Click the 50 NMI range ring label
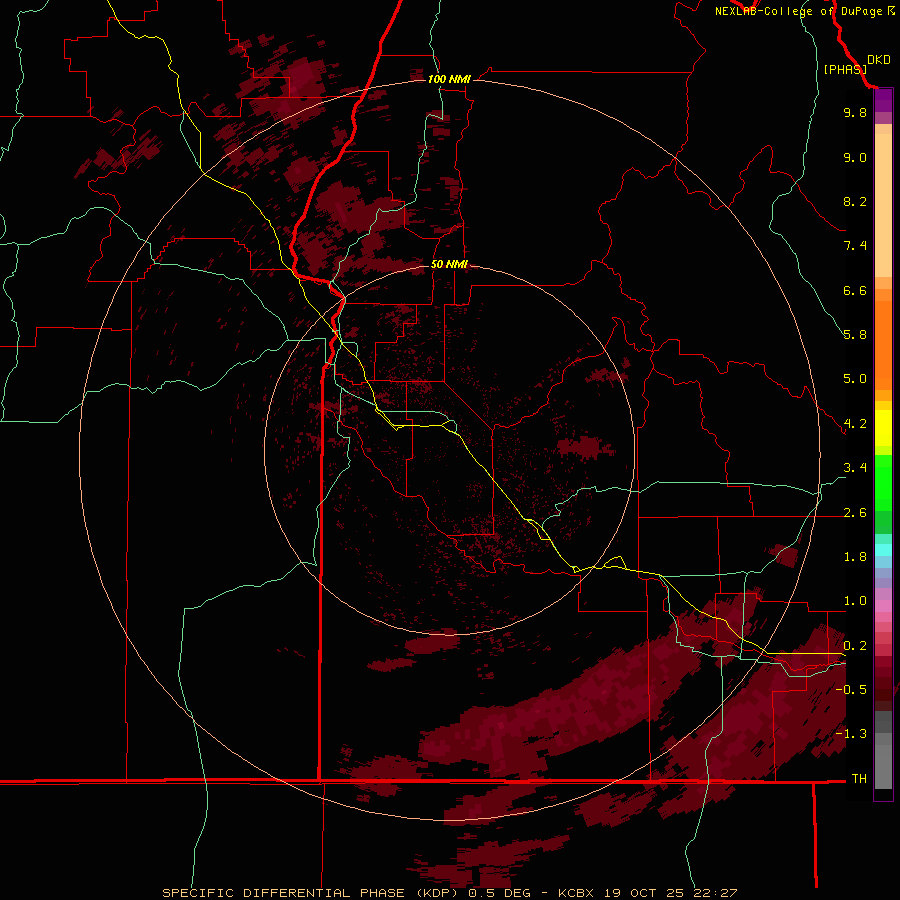 click(449, 264)
